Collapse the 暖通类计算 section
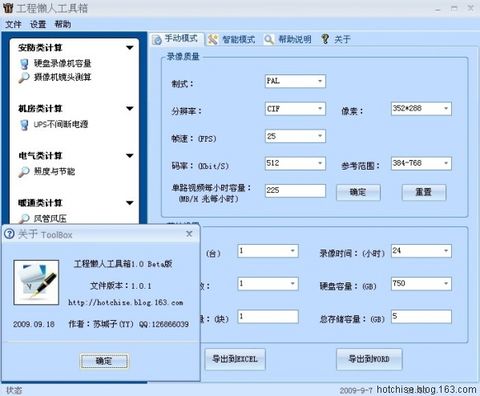 pyautogui.click(x=130, y=203)
